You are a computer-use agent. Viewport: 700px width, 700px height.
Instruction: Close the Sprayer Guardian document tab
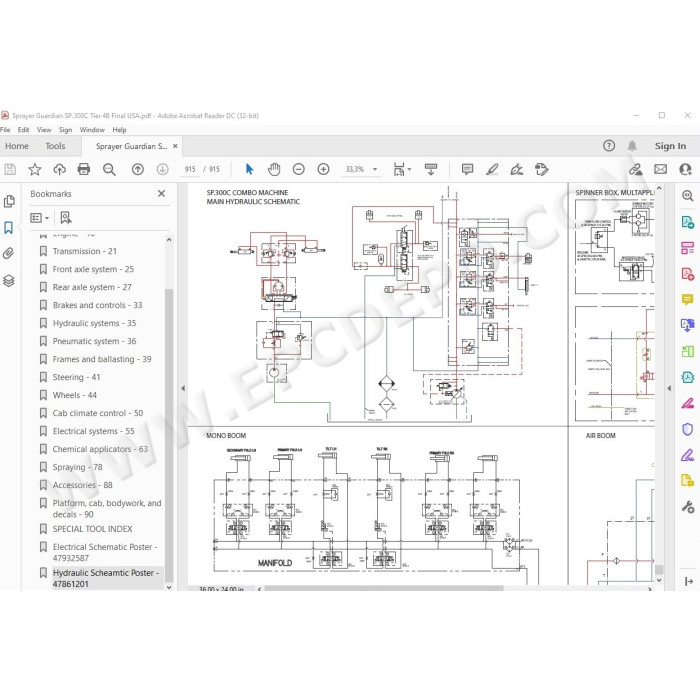click(175, 146)
